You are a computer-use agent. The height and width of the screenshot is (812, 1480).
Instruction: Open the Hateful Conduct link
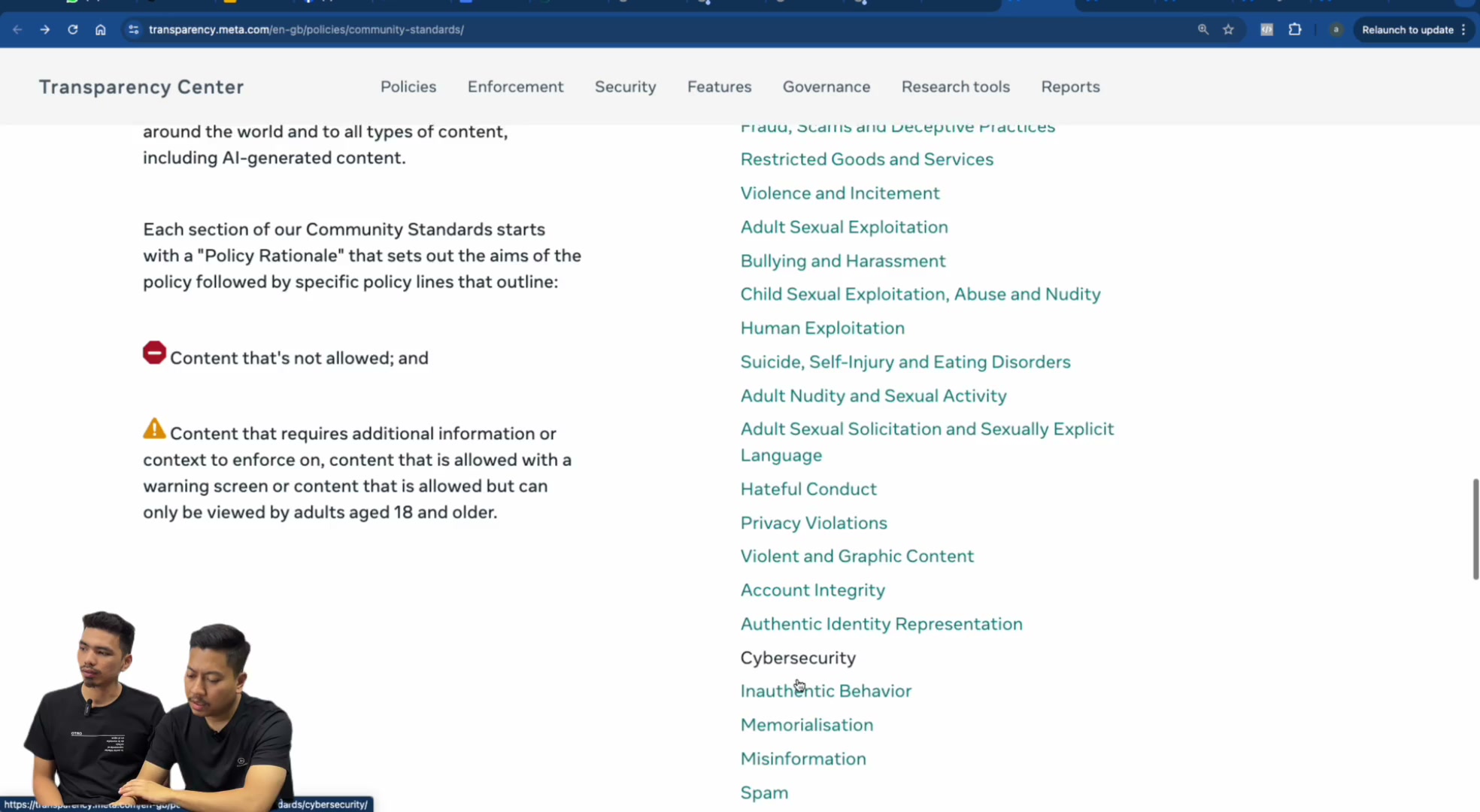coord(808,489)
